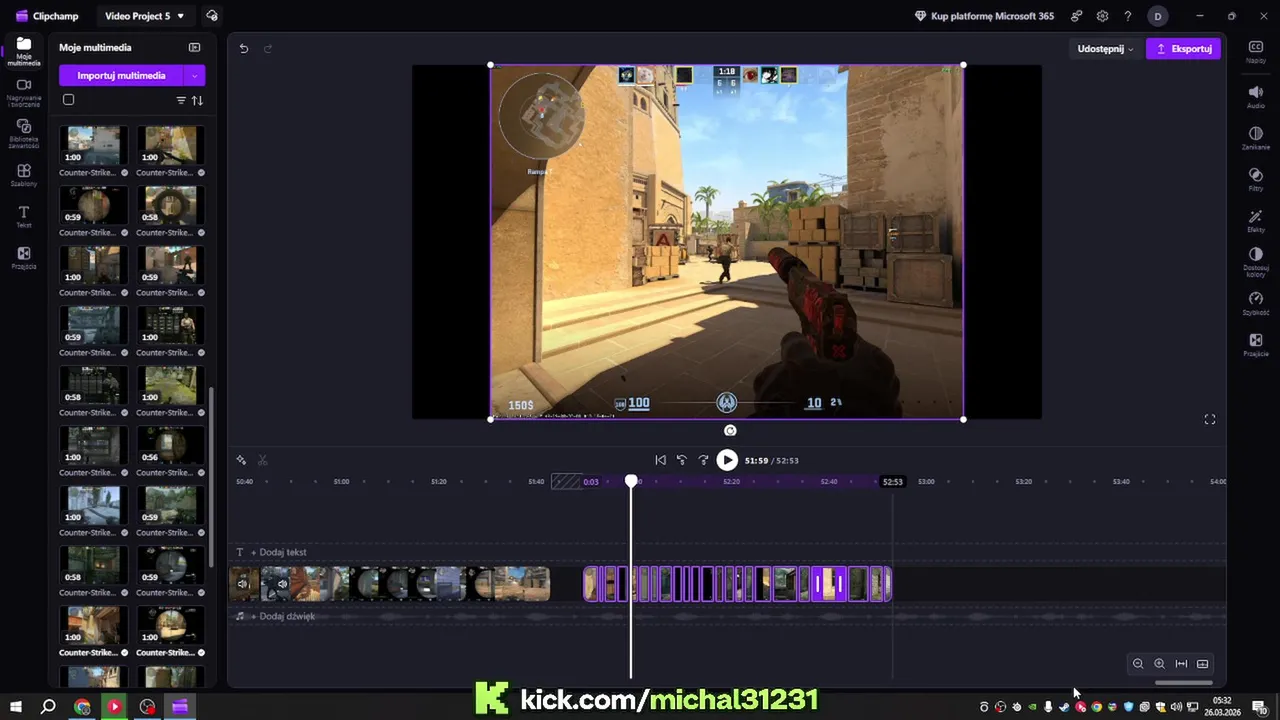Open the D account avatar

[x=1158, y=16]
